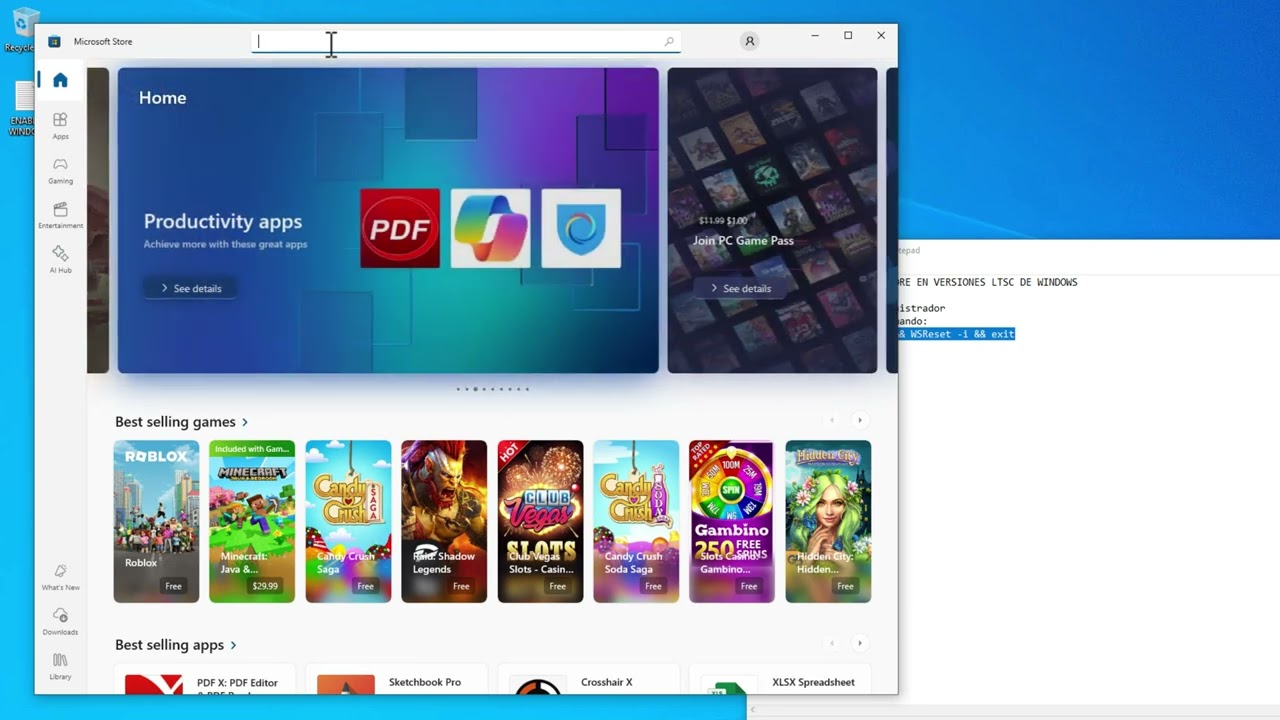The height and width of the screenshot is (720, 1280).
Task: Show next Best selling apps
Action: [859, 643]
